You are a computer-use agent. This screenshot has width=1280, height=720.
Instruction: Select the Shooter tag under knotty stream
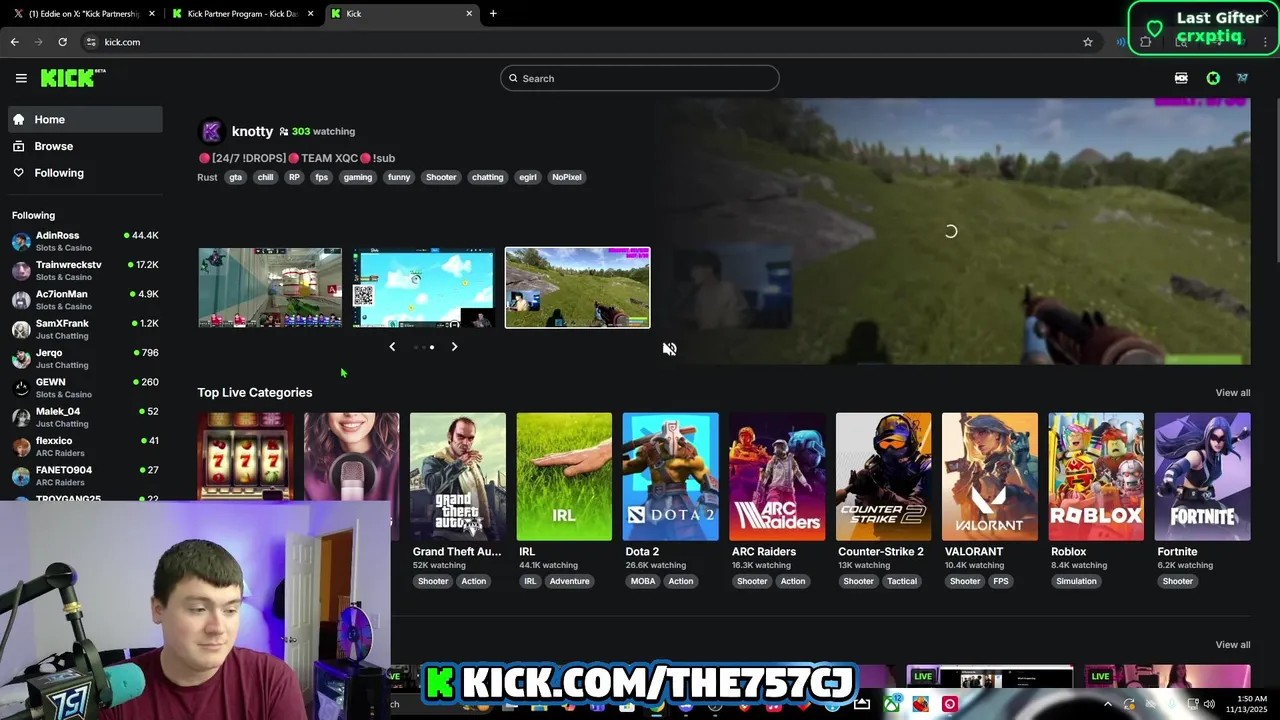[441, 177]
